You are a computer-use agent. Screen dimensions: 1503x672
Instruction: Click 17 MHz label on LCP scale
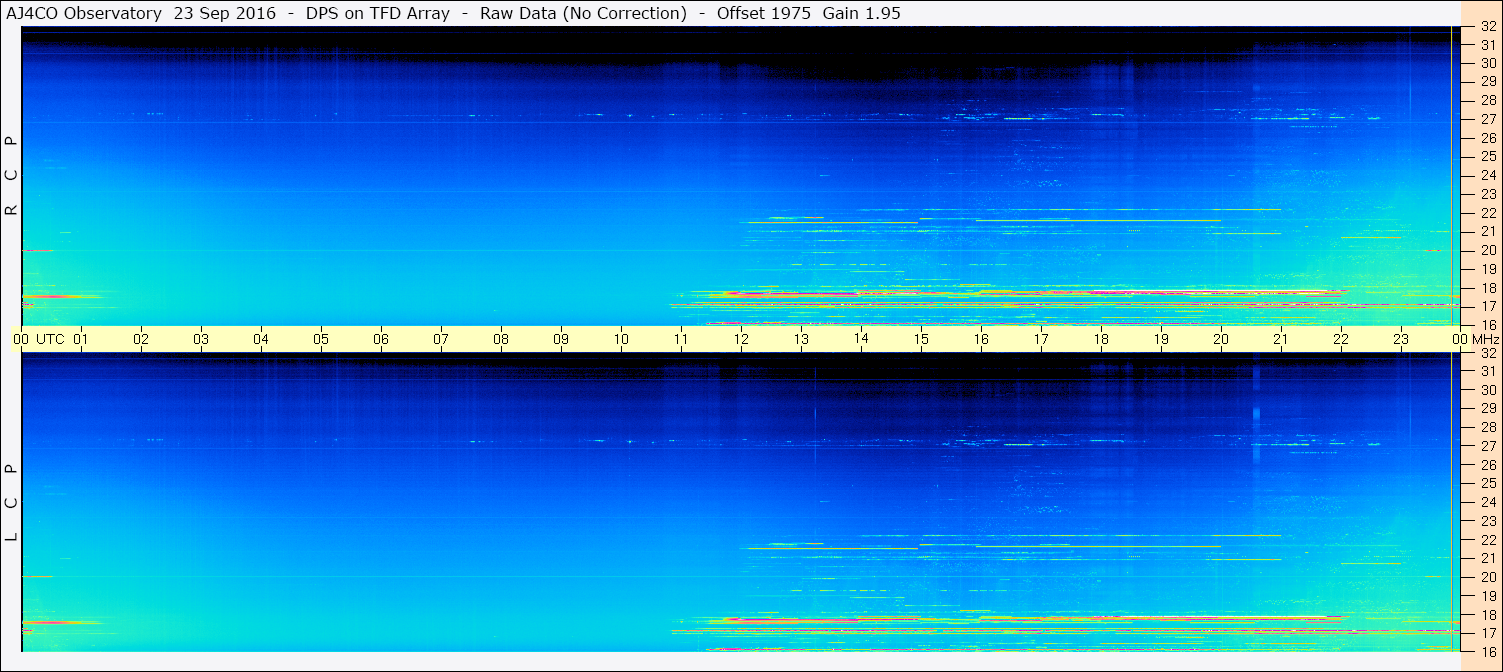click(x=1488, y=633)
